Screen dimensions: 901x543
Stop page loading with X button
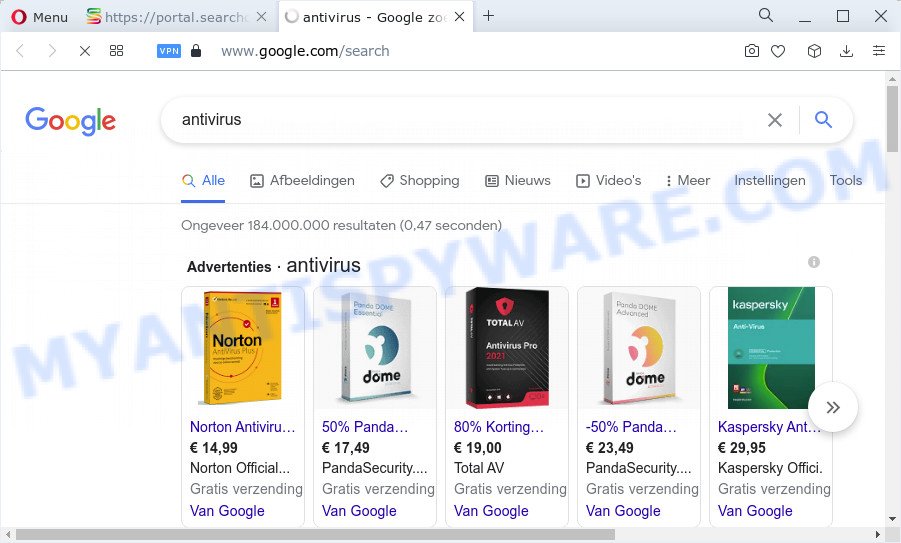pos(84,51)
